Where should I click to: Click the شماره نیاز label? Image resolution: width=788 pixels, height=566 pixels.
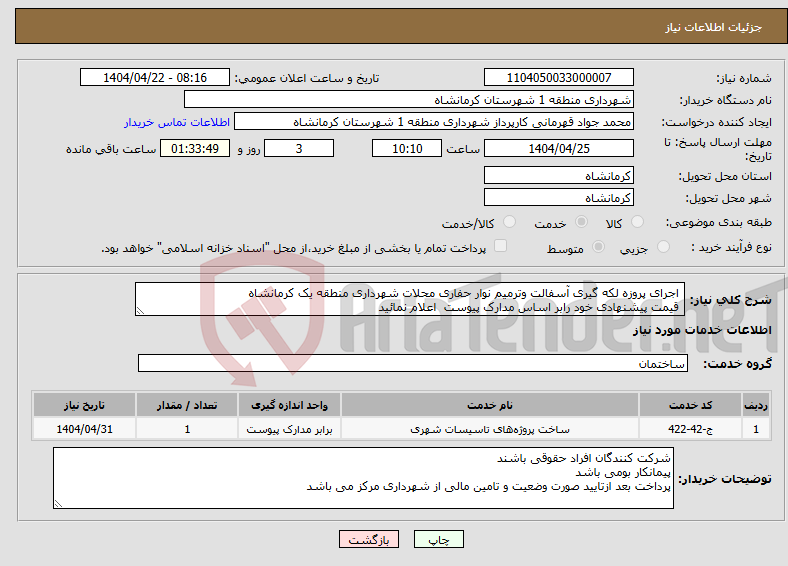[x=744, y=78]
